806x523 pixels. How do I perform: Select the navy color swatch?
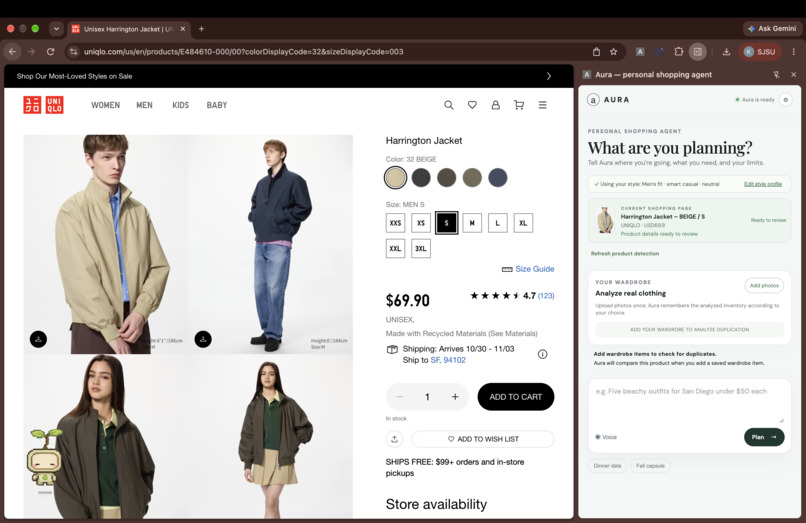click(498, 178)
